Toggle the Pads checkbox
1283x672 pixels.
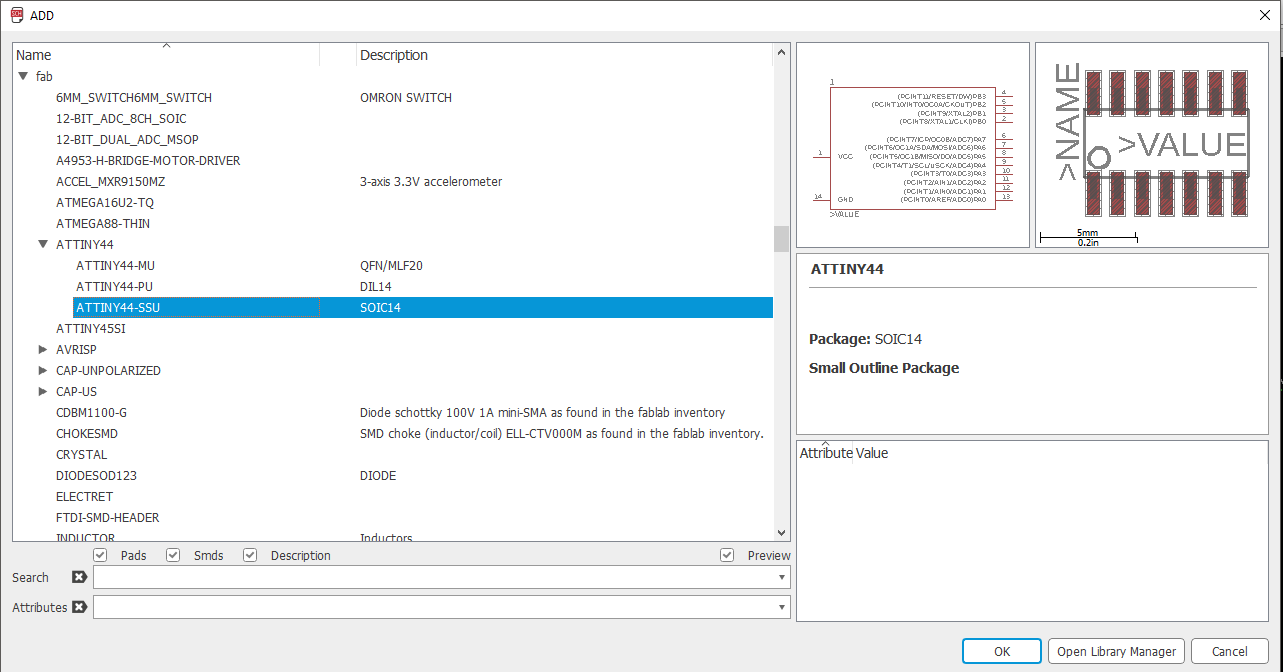pos(100,555)
